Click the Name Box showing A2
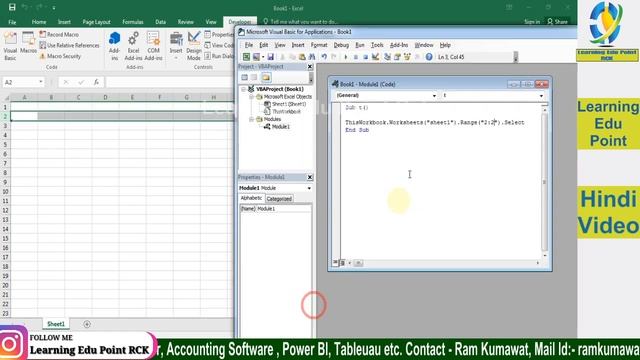 pyautogui.click(x=20, y=82)
